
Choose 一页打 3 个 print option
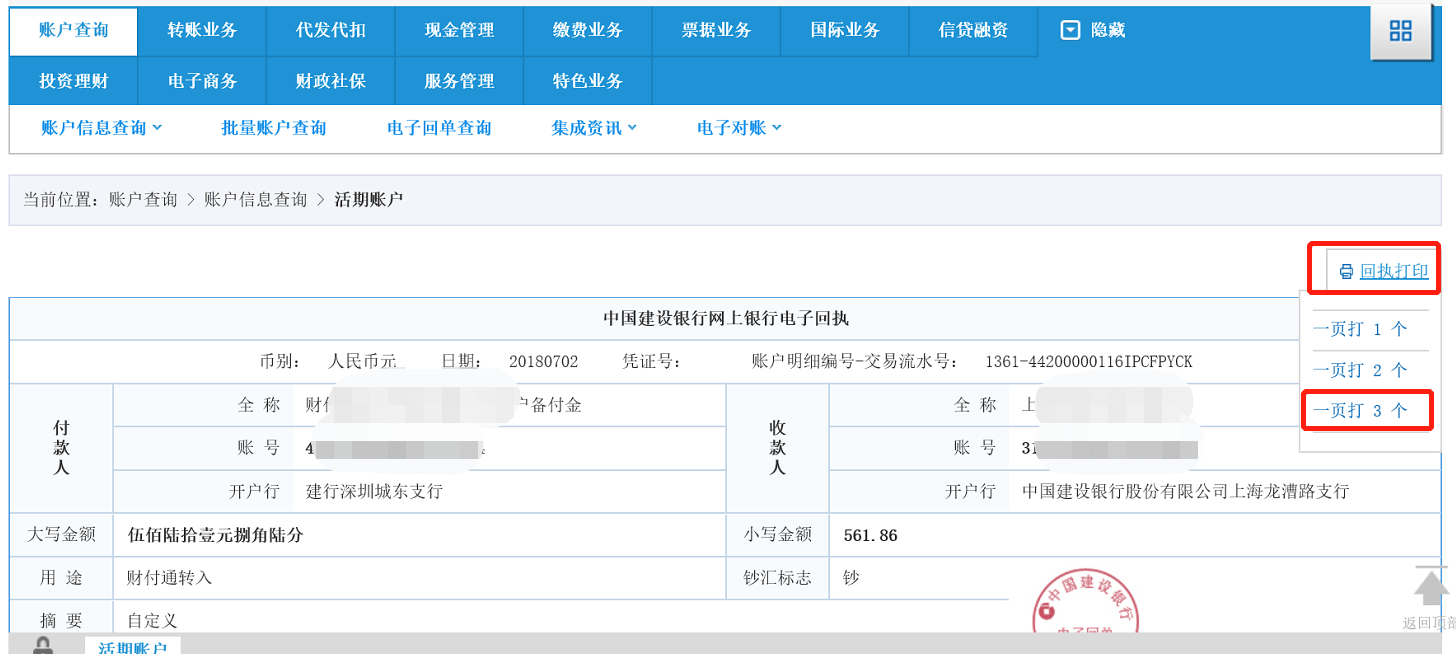(1360, 410)
